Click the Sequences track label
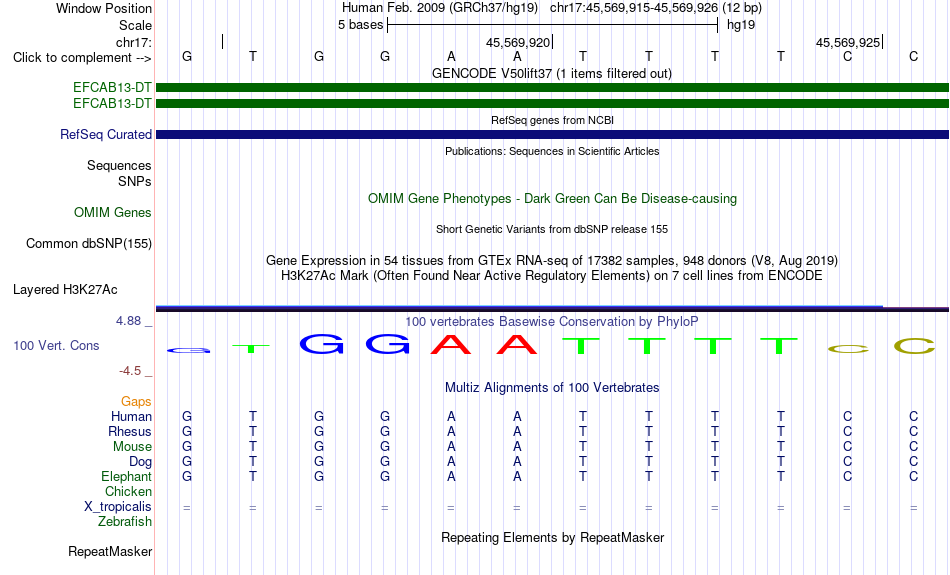 tap(119, 165)
